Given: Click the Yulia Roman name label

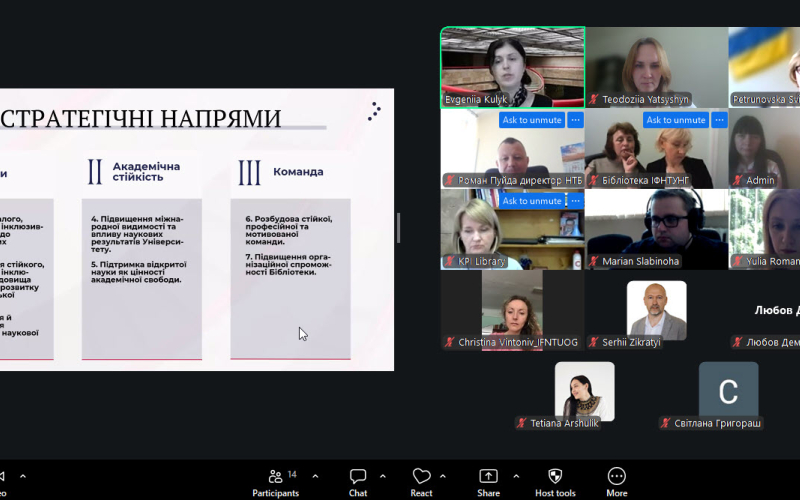Looking at the screenshot, I should coord(773,261).
